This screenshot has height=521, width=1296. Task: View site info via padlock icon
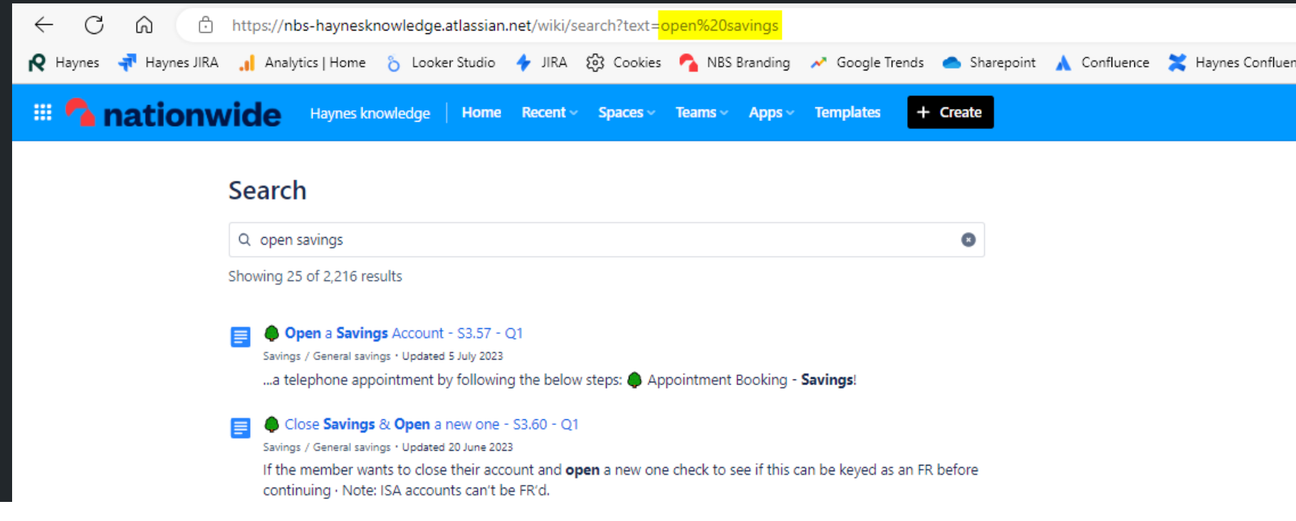[206, 25]
